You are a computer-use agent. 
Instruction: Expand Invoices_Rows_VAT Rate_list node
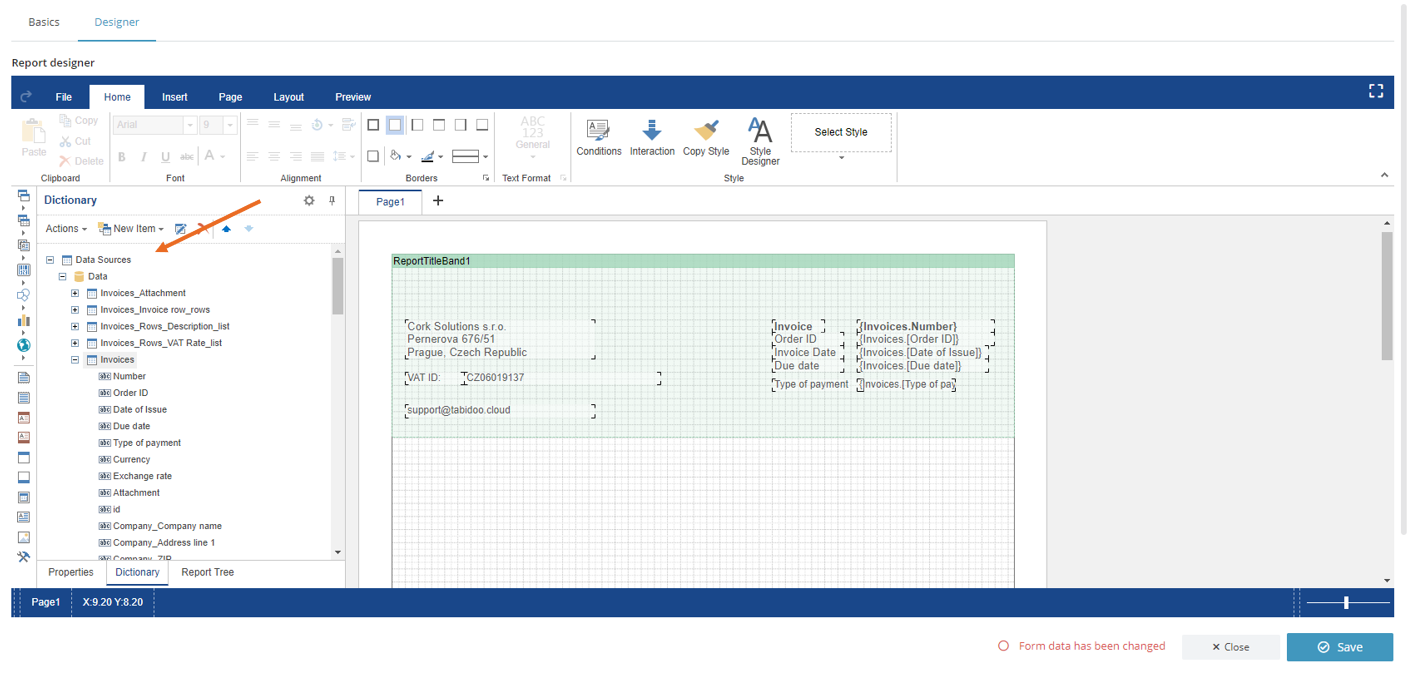75,343
